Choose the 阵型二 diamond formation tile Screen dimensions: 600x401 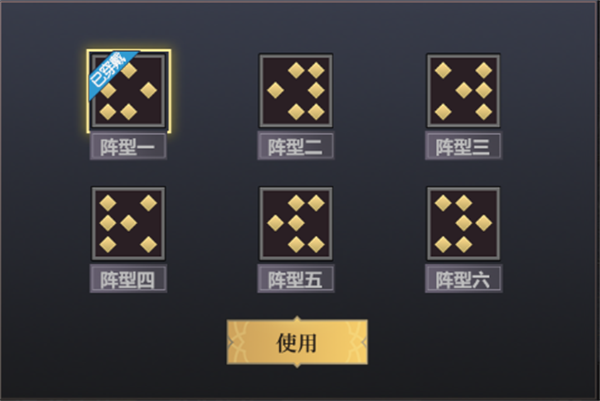tap(296, 91)
